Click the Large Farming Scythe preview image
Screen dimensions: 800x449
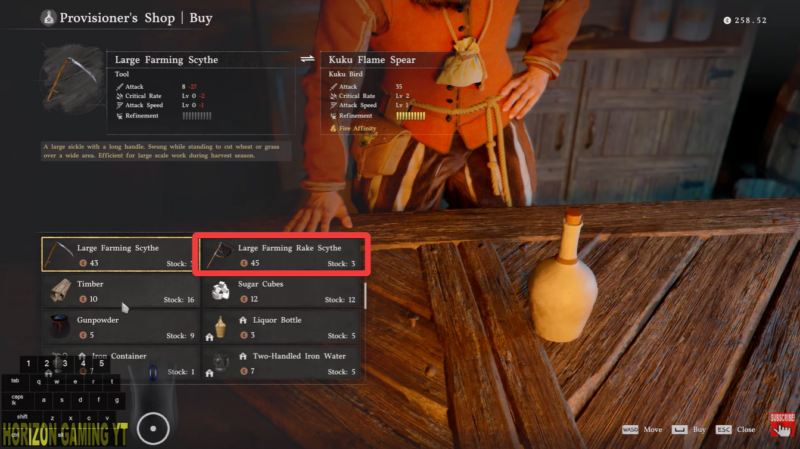tap(72, 80)
